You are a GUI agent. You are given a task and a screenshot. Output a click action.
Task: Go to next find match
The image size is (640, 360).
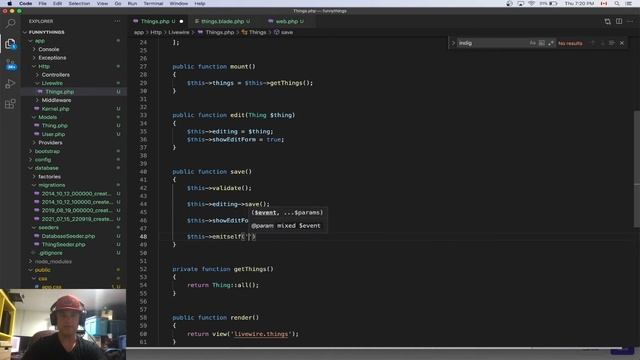(x=602, y=43)
